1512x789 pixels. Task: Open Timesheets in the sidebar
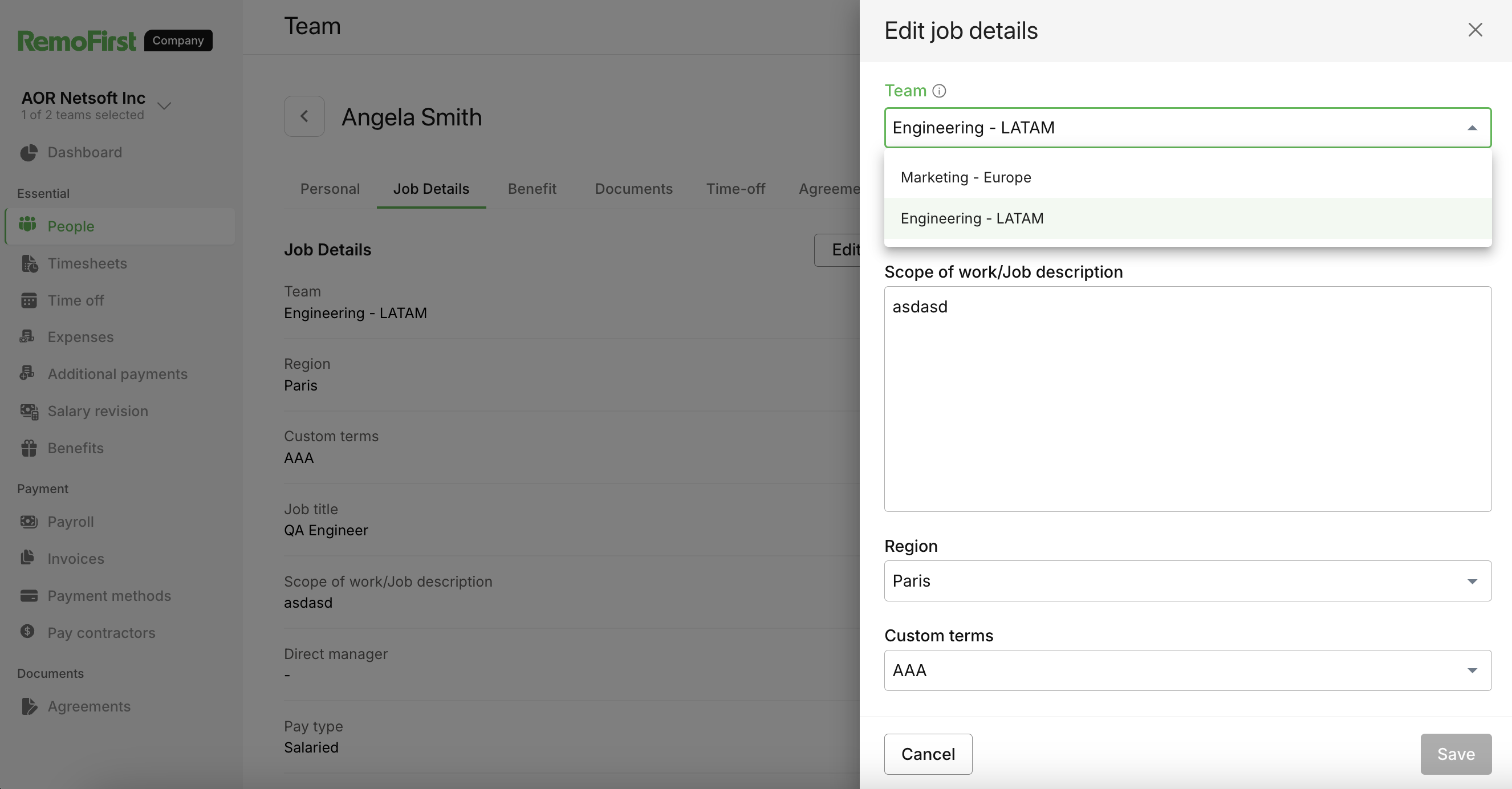click(x=87, y=263)
